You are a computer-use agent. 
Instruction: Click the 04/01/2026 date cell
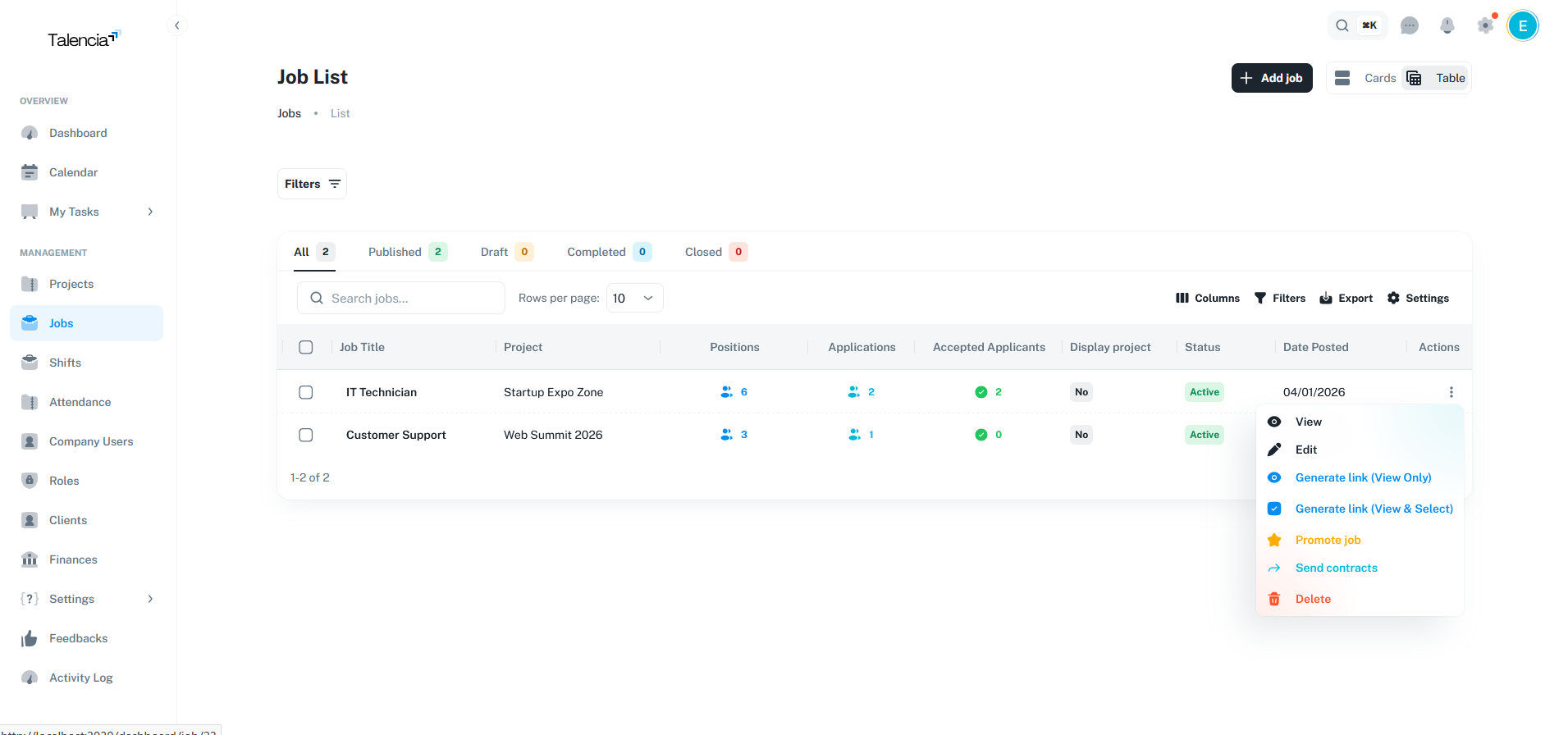pos(1314,392)
